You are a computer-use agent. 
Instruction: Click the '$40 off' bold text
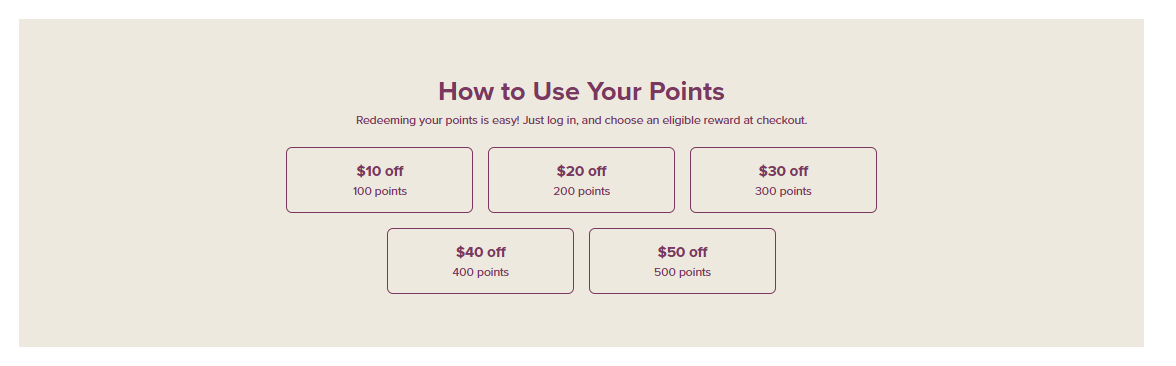pyautogui.click(x=481, y=252)
